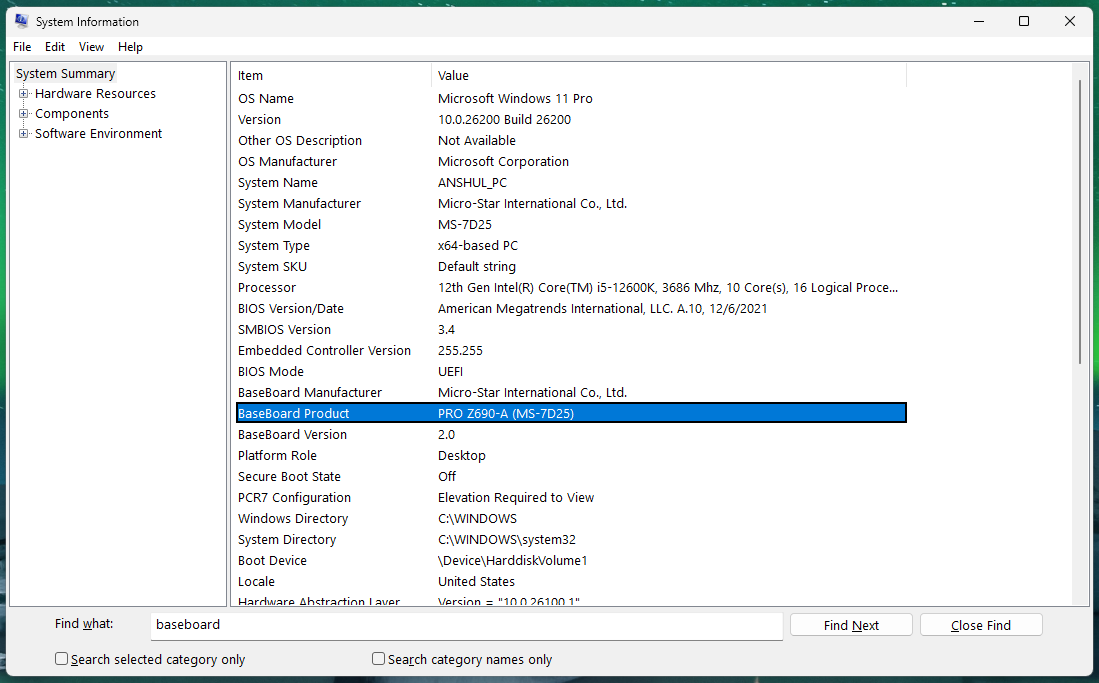Click the value \Device\HarddiskVolume1
The image size is (1099, 683).
point(512,561)
